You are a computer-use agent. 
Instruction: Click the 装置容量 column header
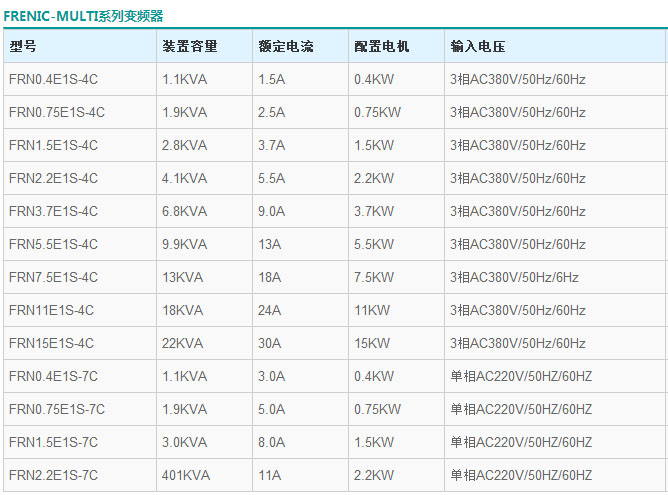(189, 46)
